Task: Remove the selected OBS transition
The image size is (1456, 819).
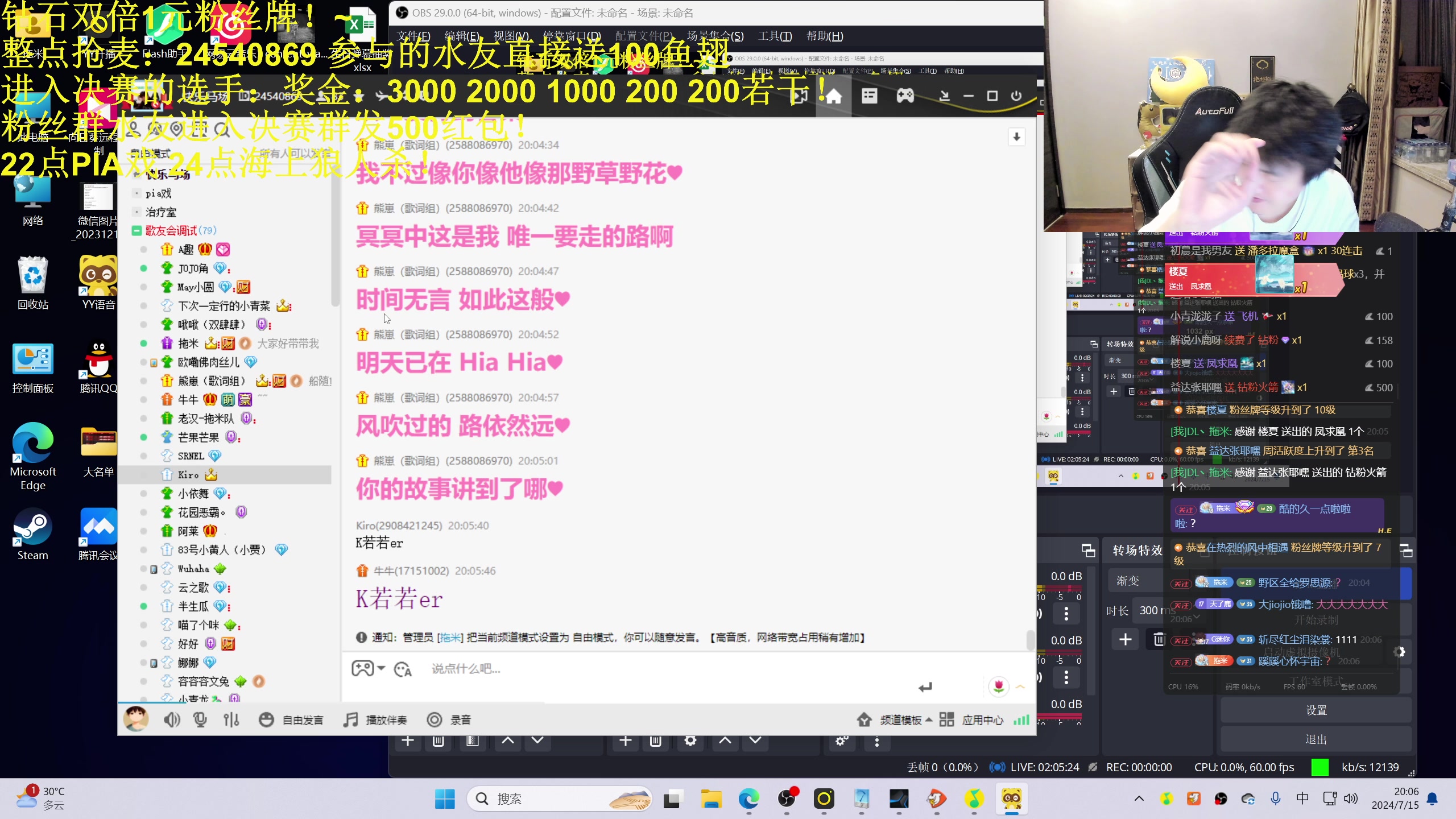Action: tap(1159, 640)
